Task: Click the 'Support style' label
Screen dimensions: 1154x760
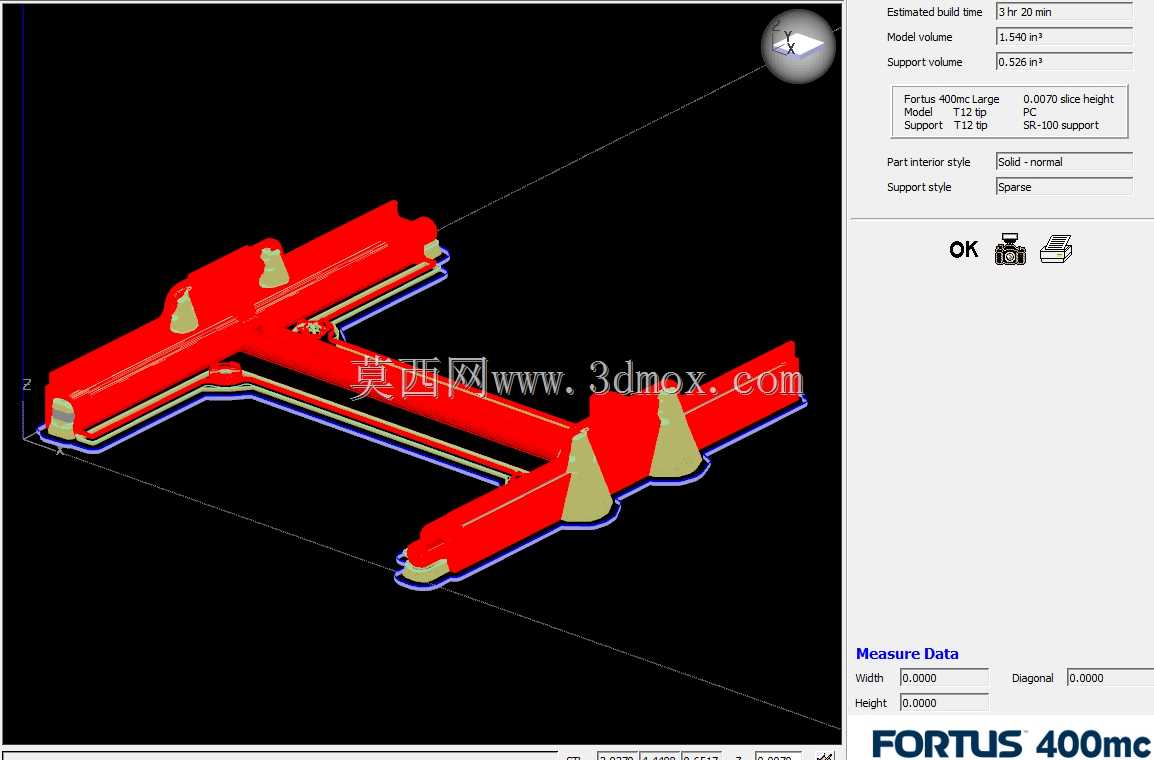Action: (x=918, y=187)
